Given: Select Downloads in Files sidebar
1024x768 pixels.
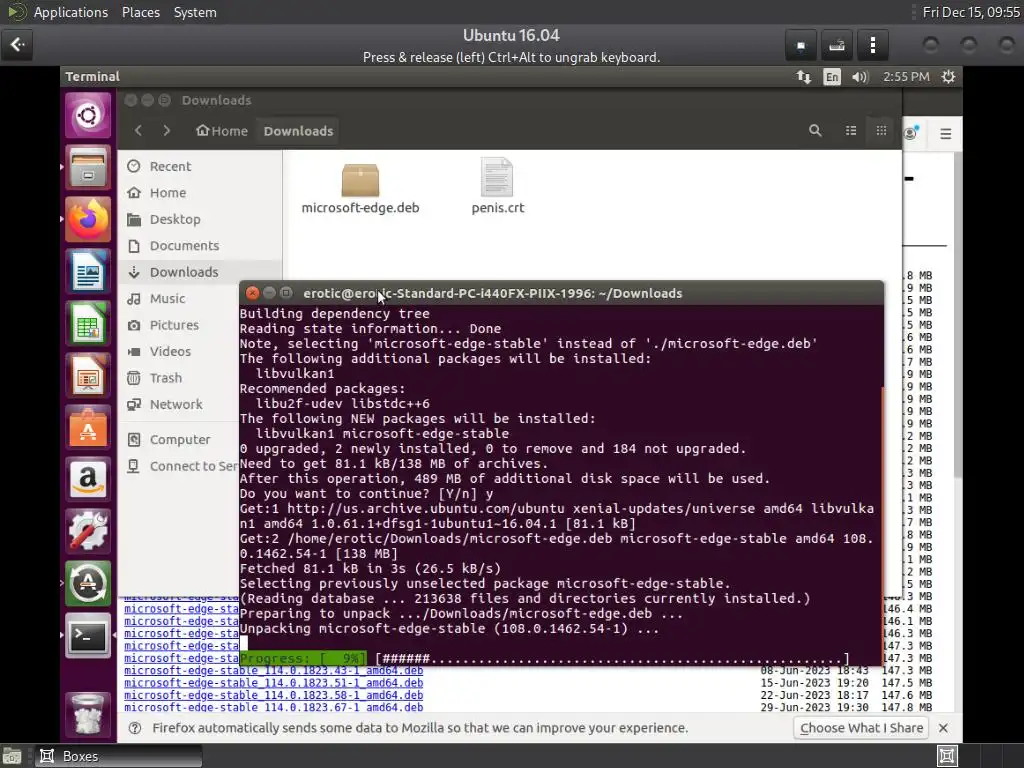Looking at the screenshot, I should 200,272.
